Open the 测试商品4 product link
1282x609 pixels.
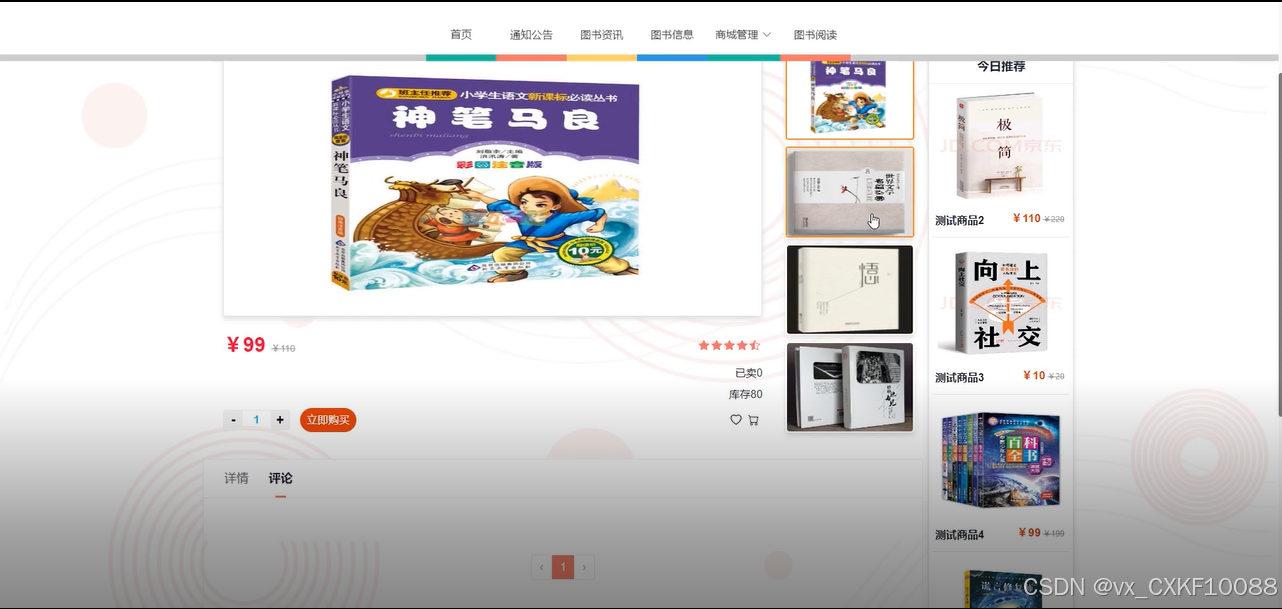960,534
